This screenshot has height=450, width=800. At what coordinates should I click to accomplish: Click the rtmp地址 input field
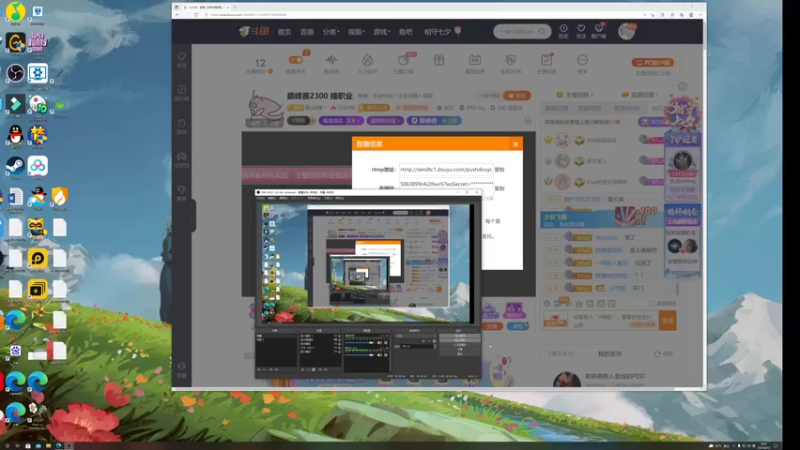tap(446, 169)
